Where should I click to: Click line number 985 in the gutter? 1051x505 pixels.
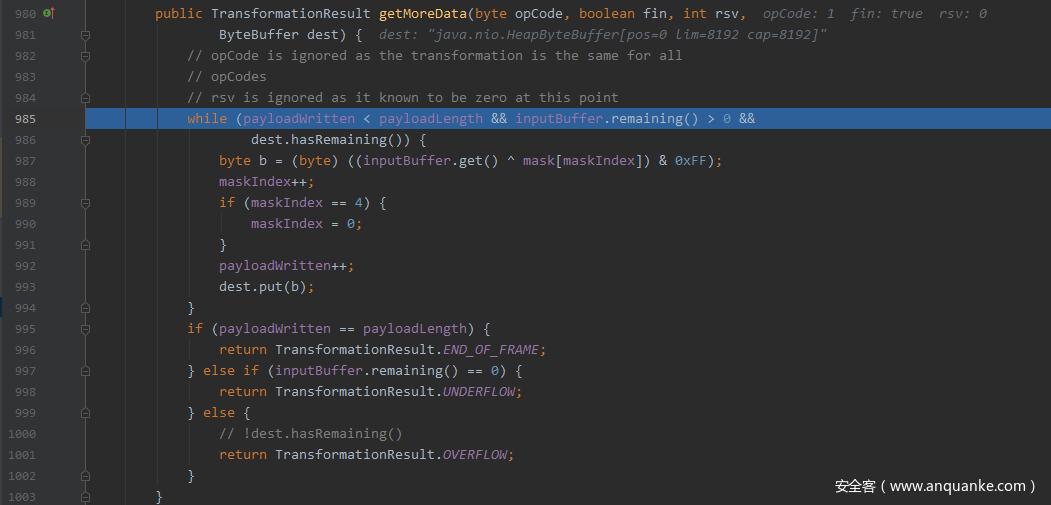coord(25,119)
